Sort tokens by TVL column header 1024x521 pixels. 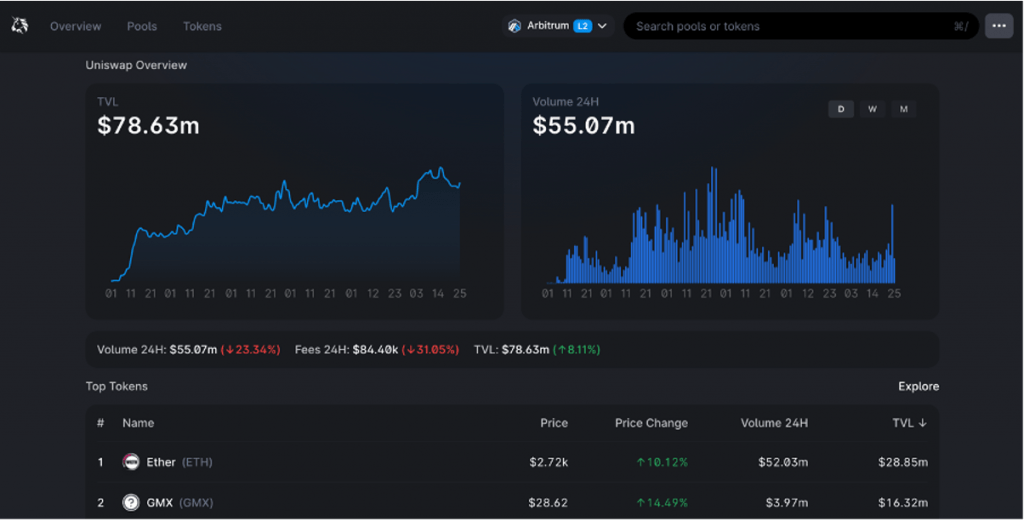[x=909, y=423]
